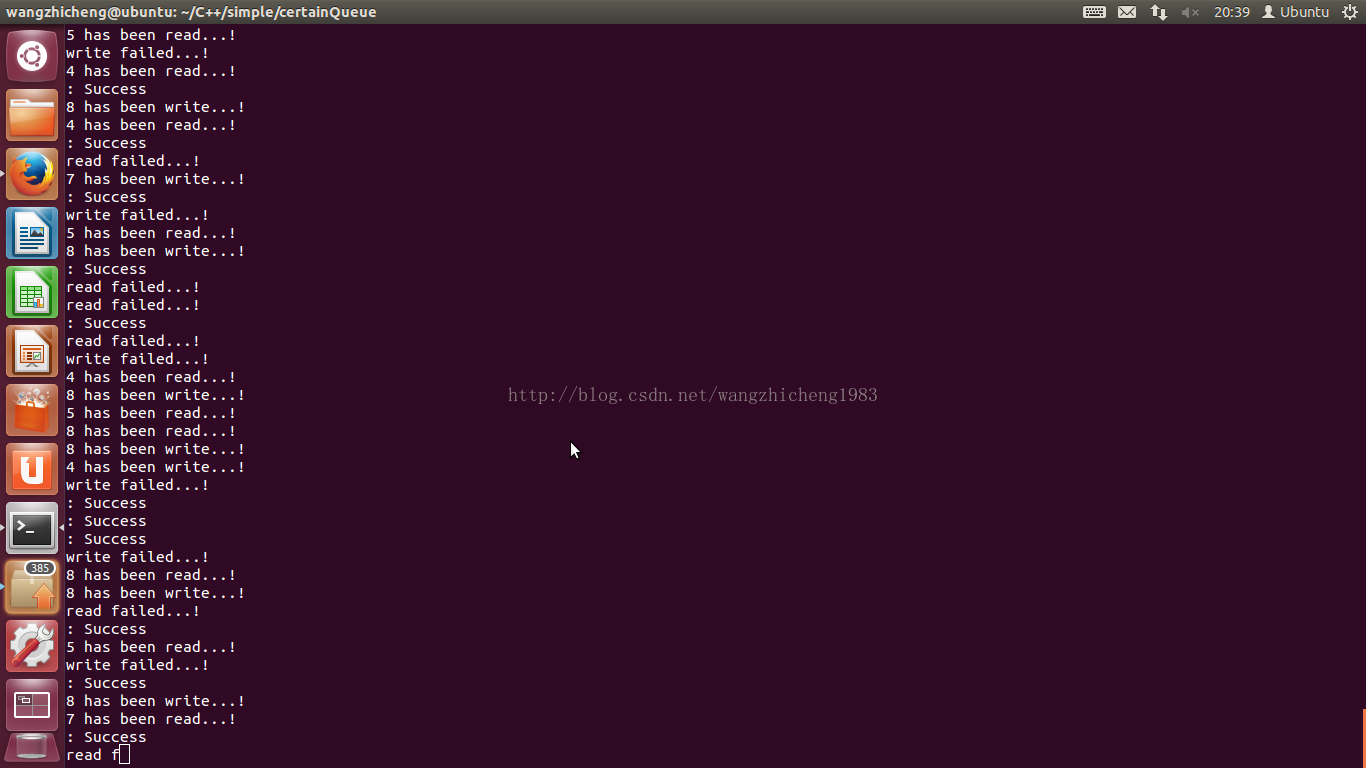This screenshot has height=768, width=1366.
Task: Click the last '7 has been read...!' line
Action: 151,719
